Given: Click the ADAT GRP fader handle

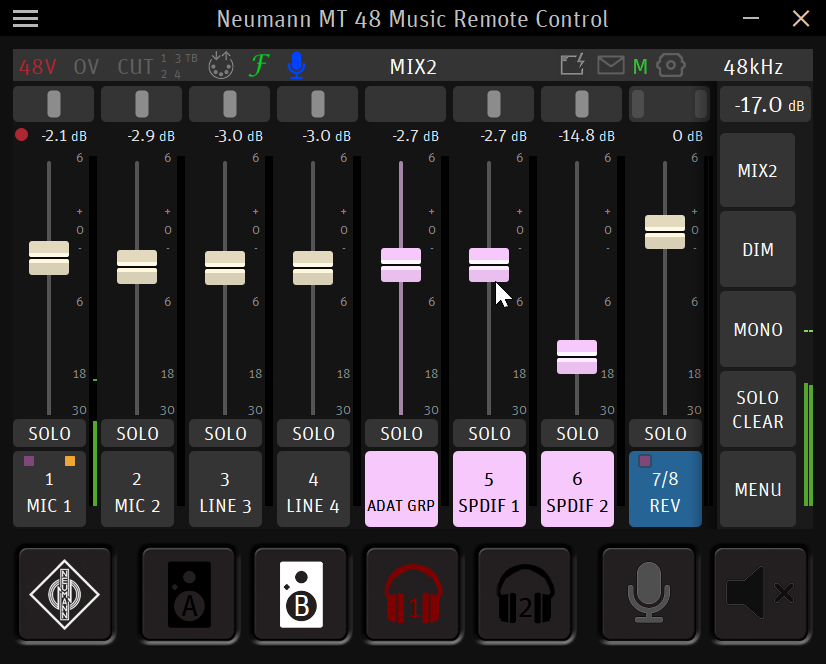Looking at the screenshot, I should coord(401,265).
